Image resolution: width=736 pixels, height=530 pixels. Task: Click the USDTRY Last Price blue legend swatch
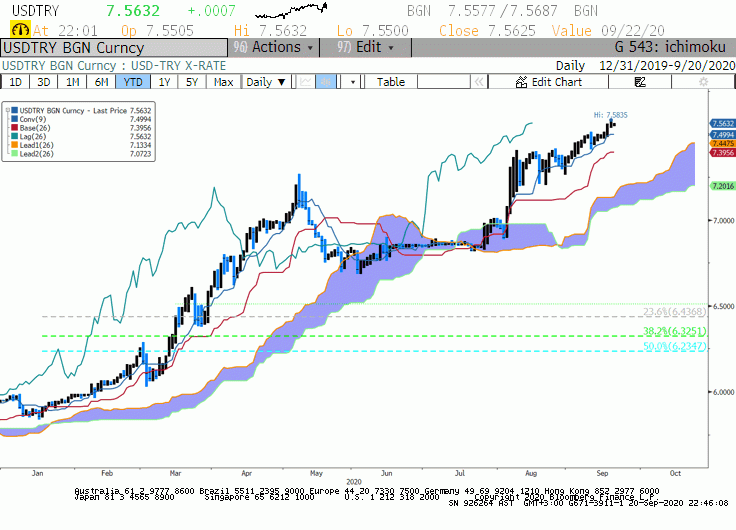pyautogui.click(x=15, y=111)
